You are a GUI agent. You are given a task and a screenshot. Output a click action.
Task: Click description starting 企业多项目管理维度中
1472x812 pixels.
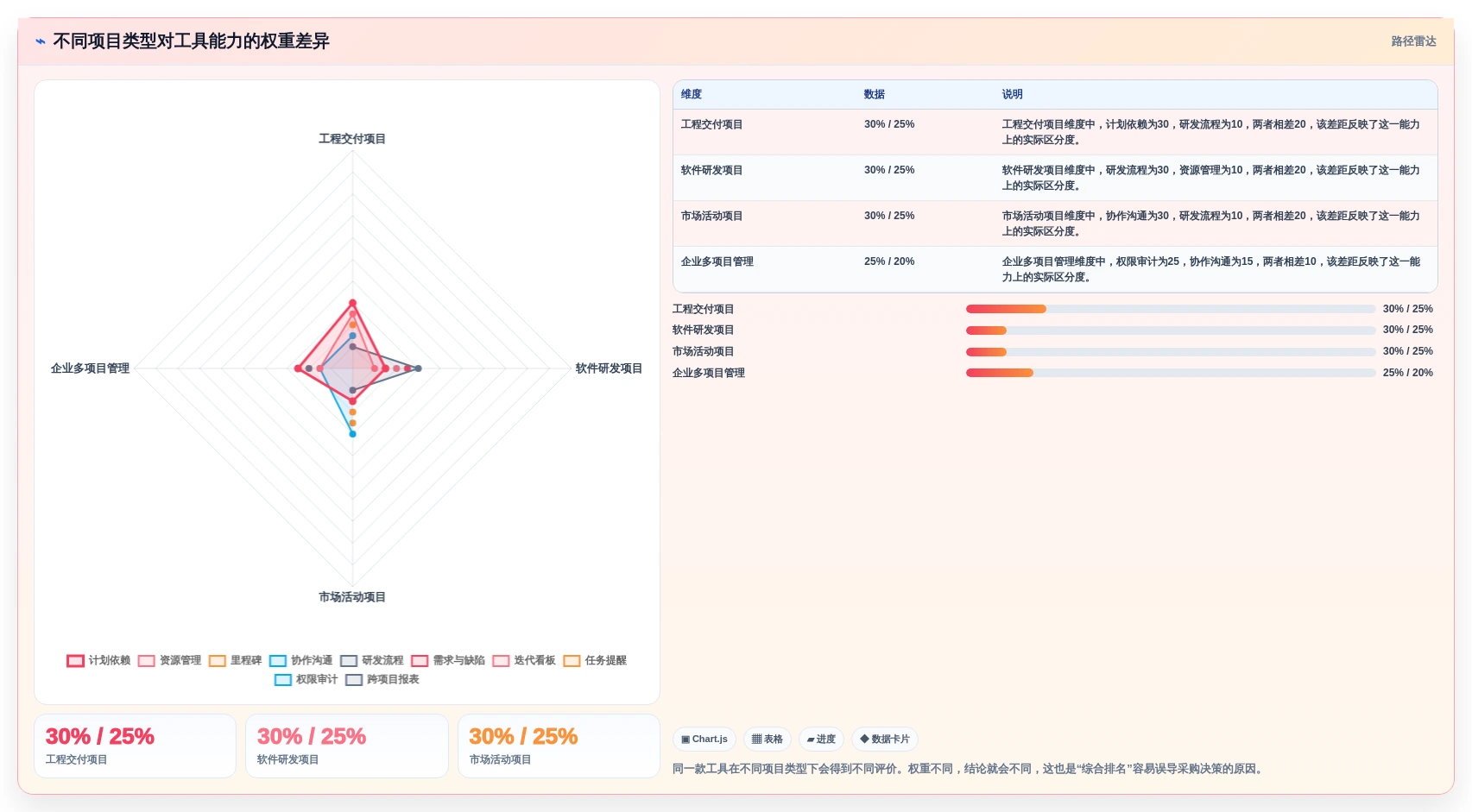click(1211, 269)
